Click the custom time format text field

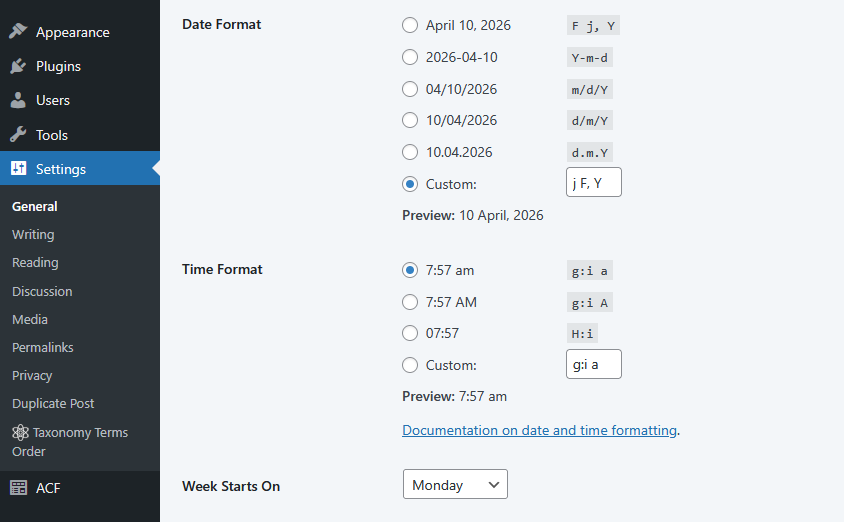click(593, 365)
